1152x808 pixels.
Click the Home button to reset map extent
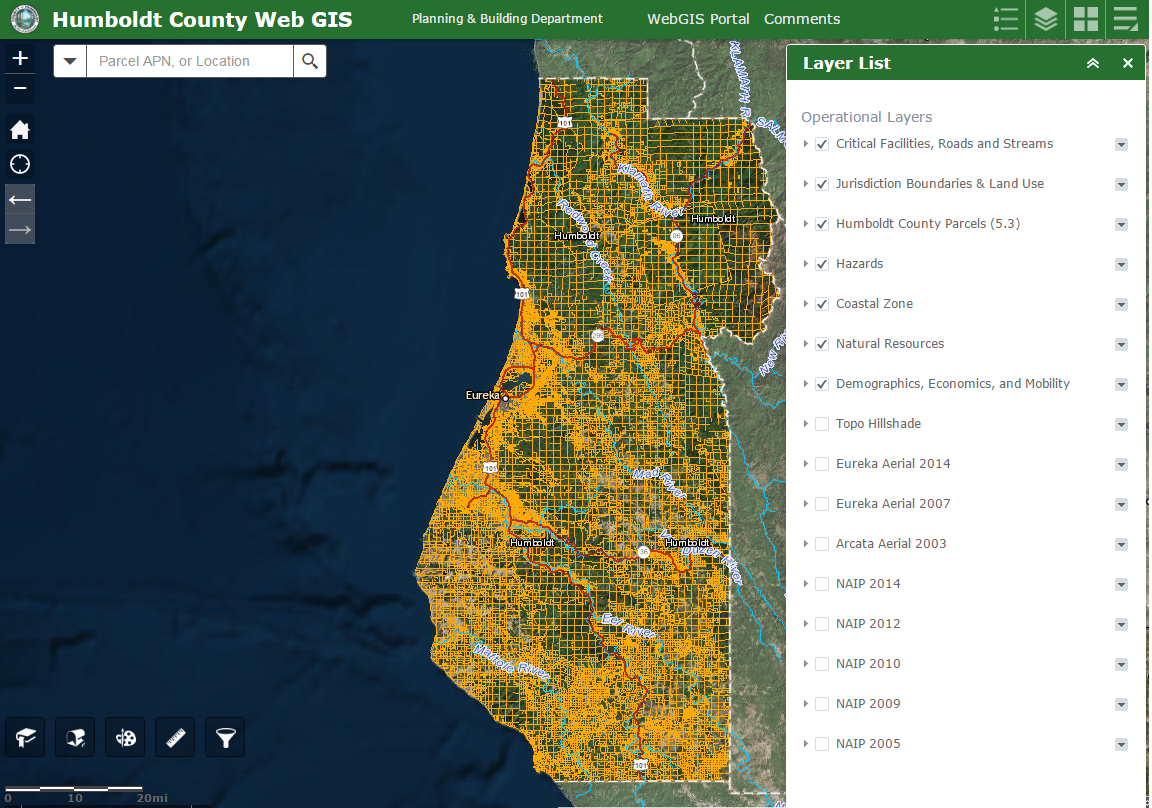tap(19, 129)
